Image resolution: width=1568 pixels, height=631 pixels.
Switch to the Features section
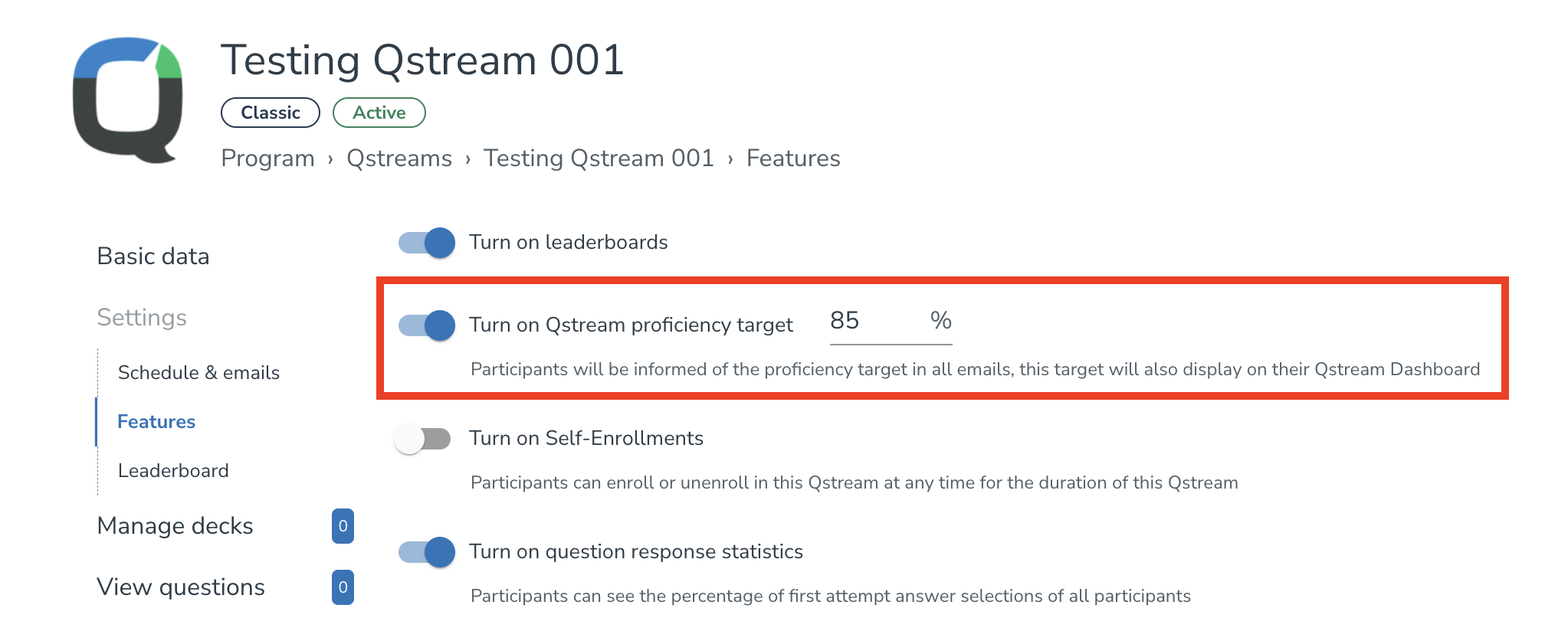pos(156,421)
